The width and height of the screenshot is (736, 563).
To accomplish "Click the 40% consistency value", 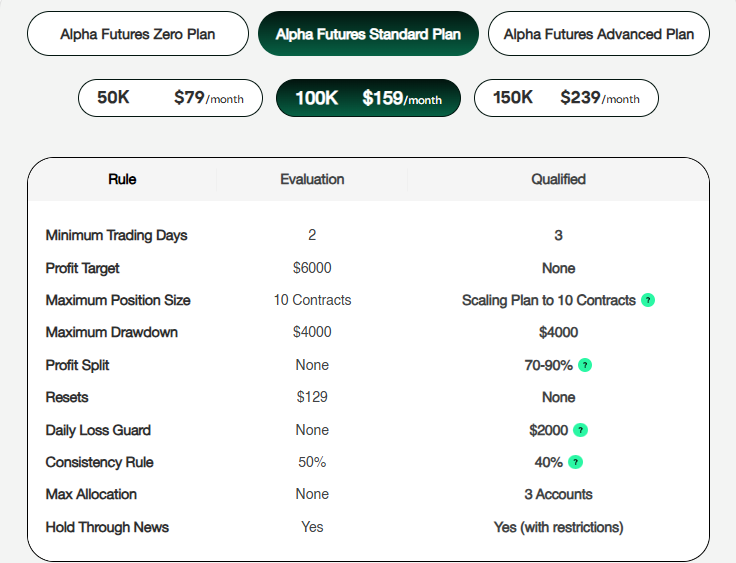I will coord(549,463).
